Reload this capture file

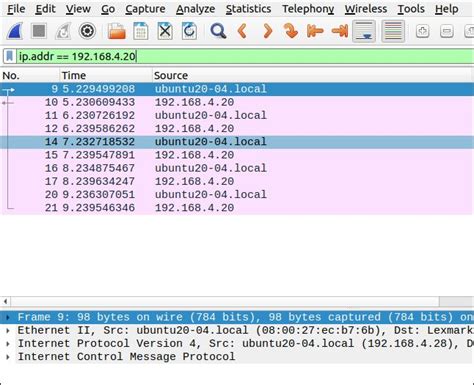coord(189,31)
